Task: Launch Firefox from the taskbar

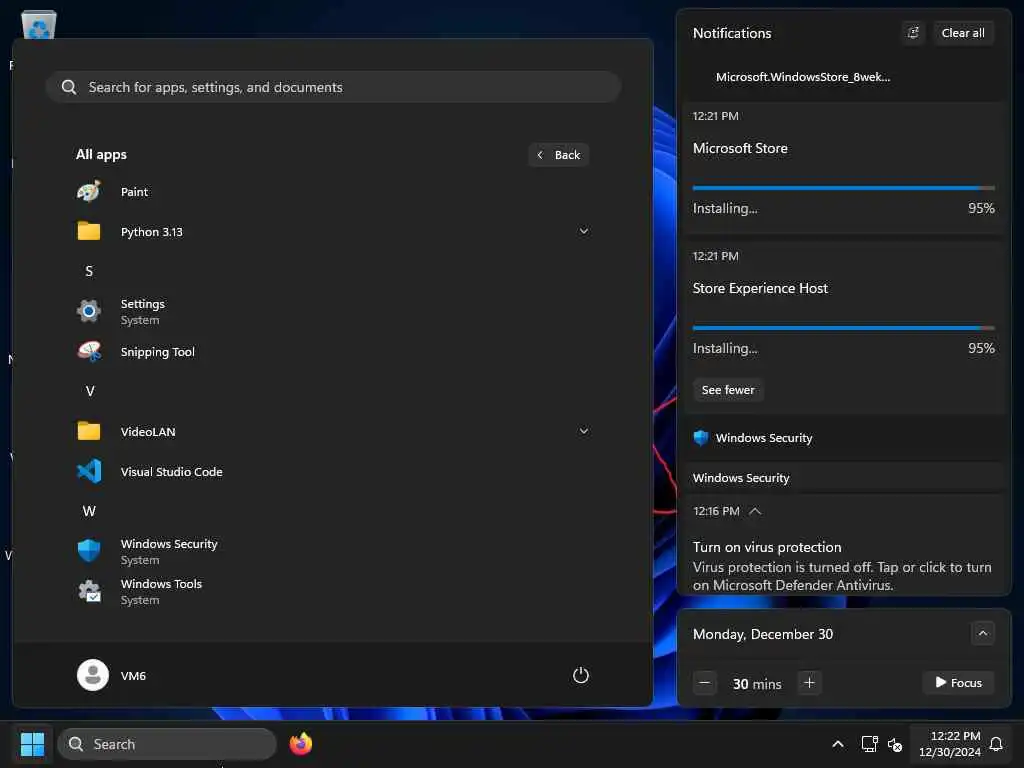Action: (300, 744)
